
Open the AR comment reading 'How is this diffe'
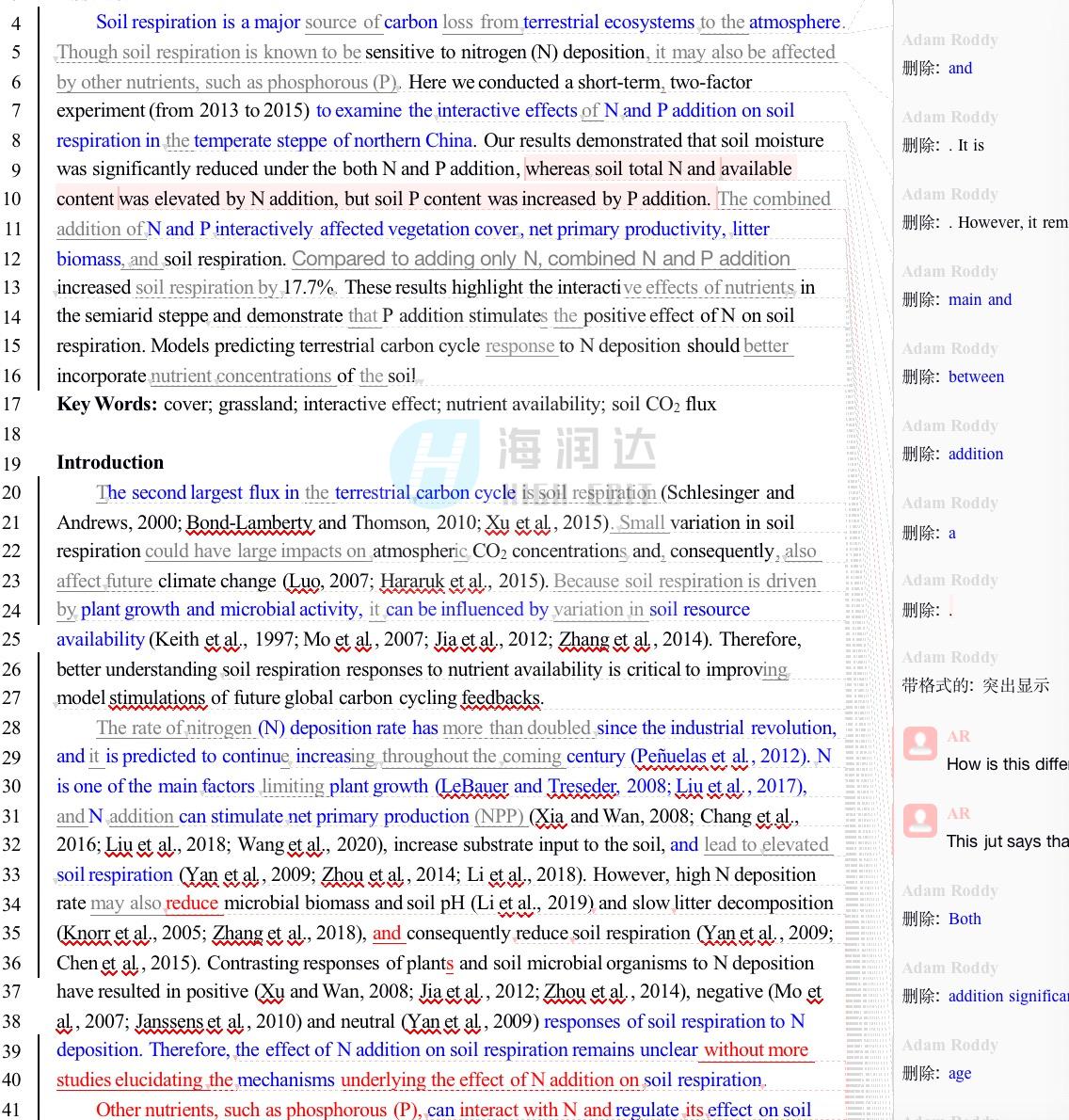(x=1007, y=764)
